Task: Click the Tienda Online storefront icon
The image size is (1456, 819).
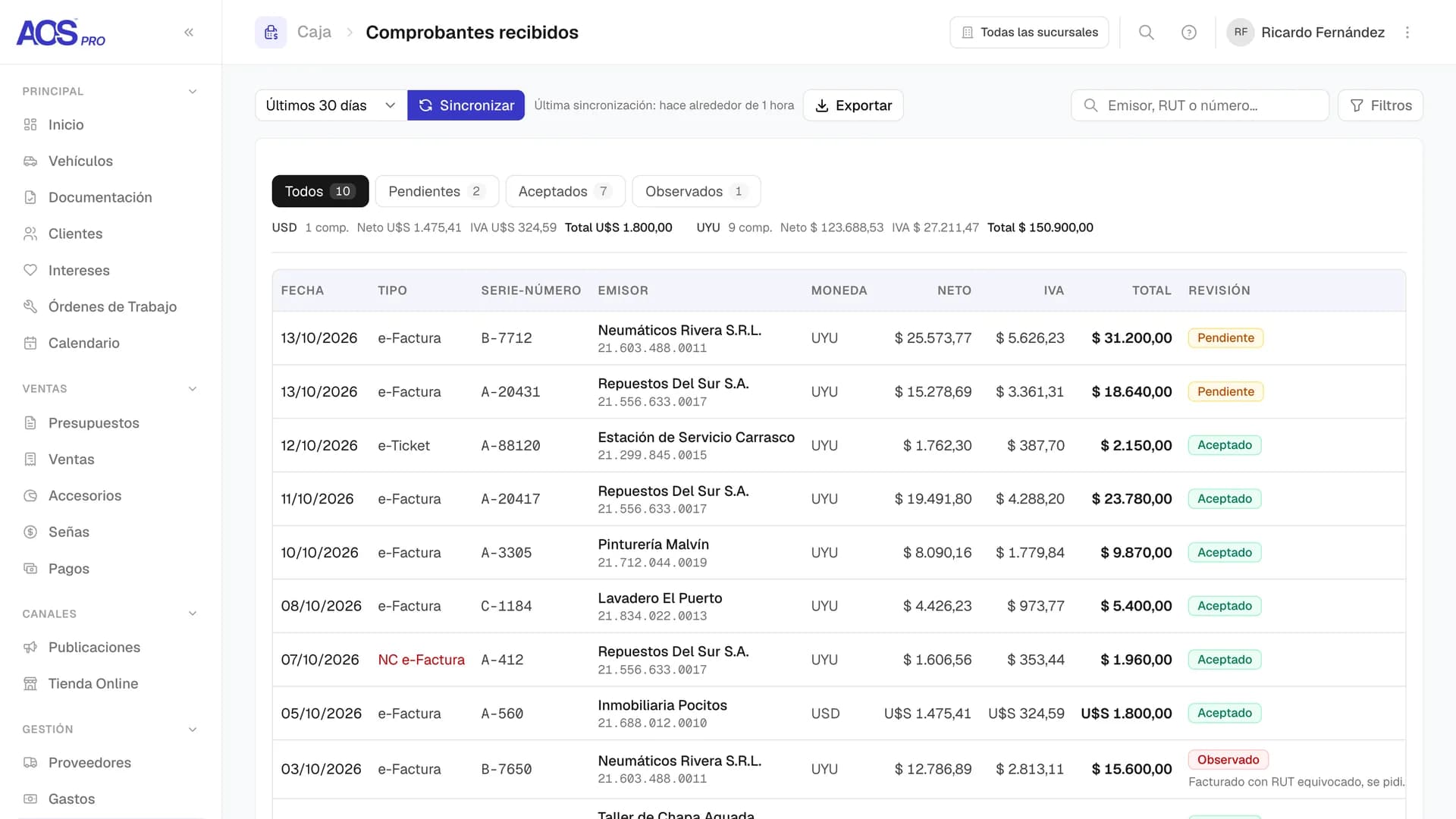Action: click(x=30, y=683)
